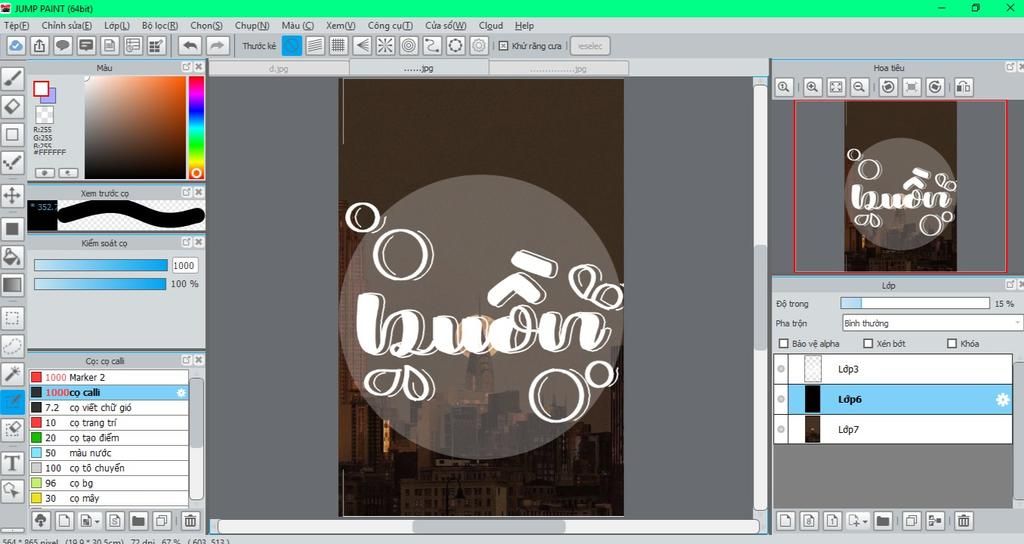Select the Move tool
This screenshot has width=1024, height=544.
click(x=12, y=195)
